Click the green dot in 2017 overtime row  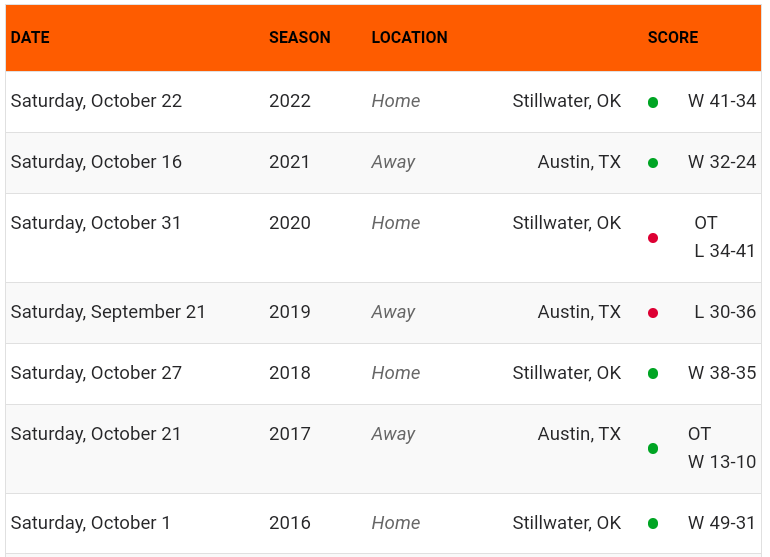(653, 449)
